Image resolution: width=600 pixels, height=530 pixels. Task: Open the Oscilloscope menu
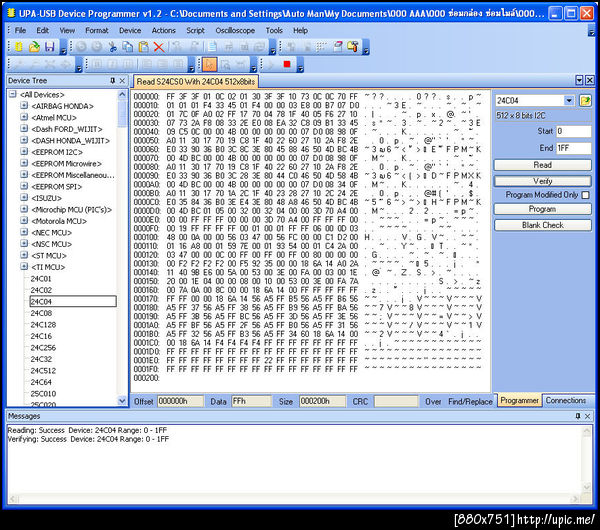[x=235, y=30]
